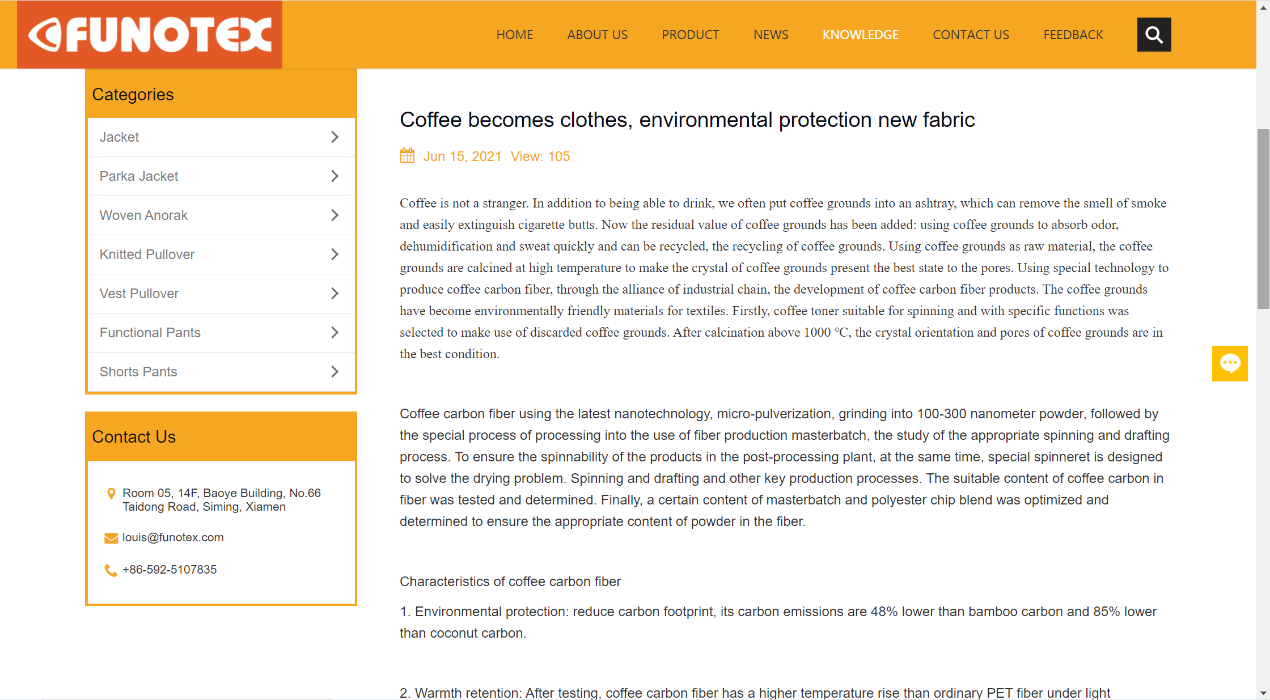Go to the HOME menu item
Image resolution: width=1270 pixels, height=700 pixels.
[515, 35]
